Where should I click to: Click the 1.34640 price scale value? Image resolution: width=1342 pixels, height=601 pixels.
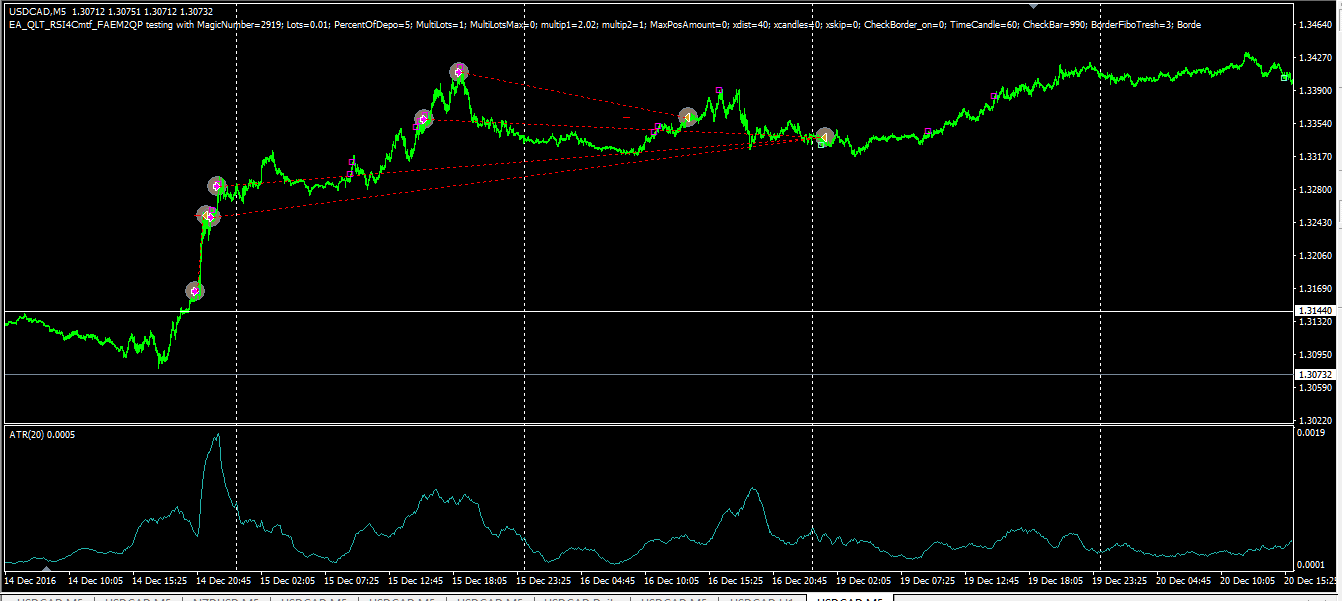pyautogui.click(x=1314, y=24)
